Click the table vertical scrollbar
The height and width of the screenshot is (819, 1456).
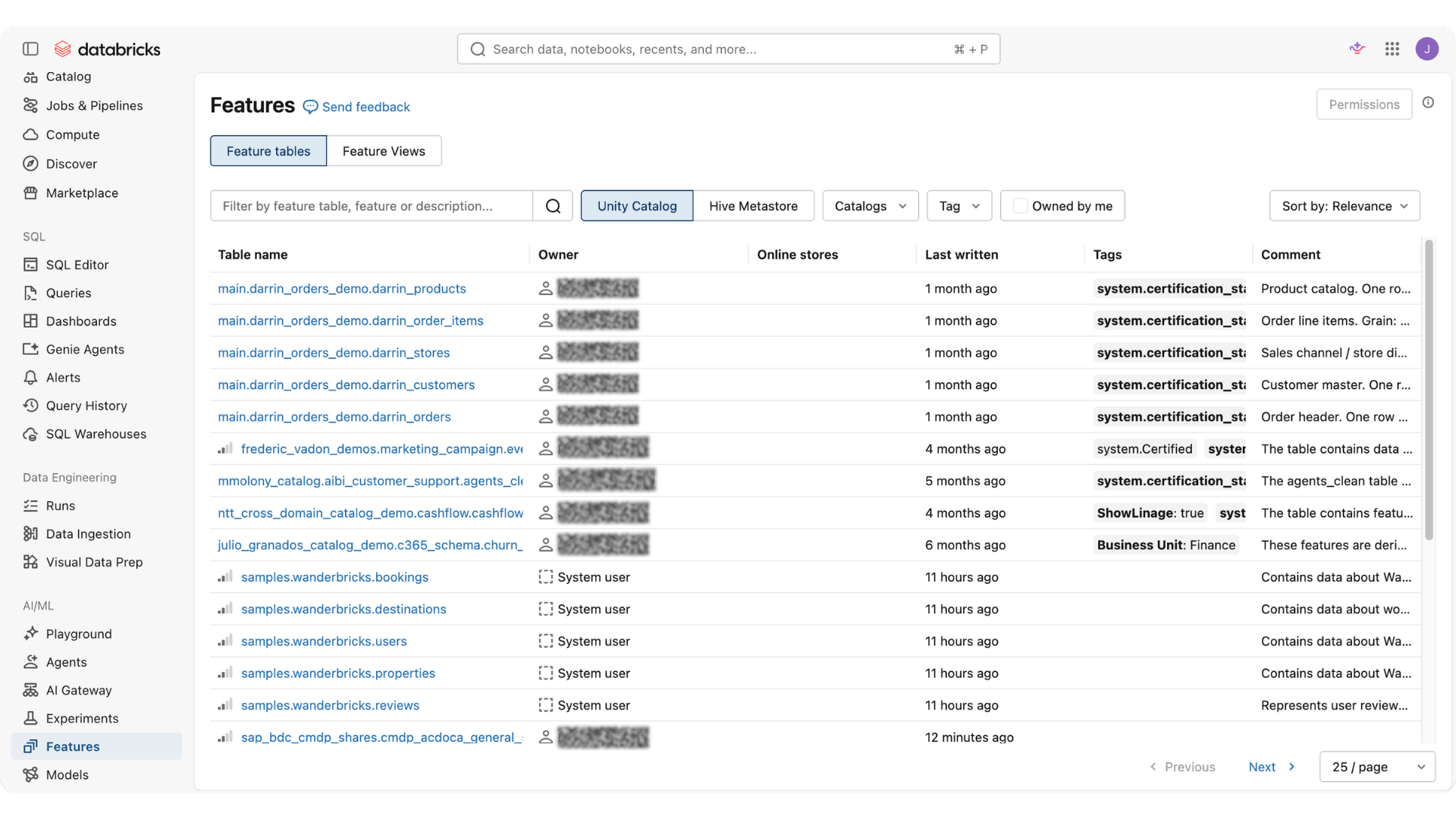[x=1429, y=390]
